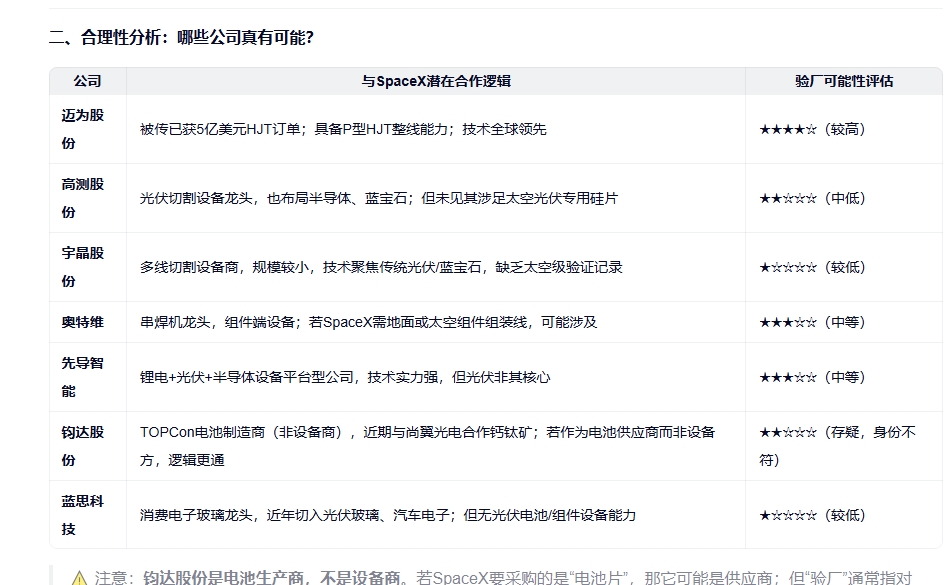Click the text 光伏切割设备龙头 description
The width and height of the screenshot is (944, 585).
379,199
